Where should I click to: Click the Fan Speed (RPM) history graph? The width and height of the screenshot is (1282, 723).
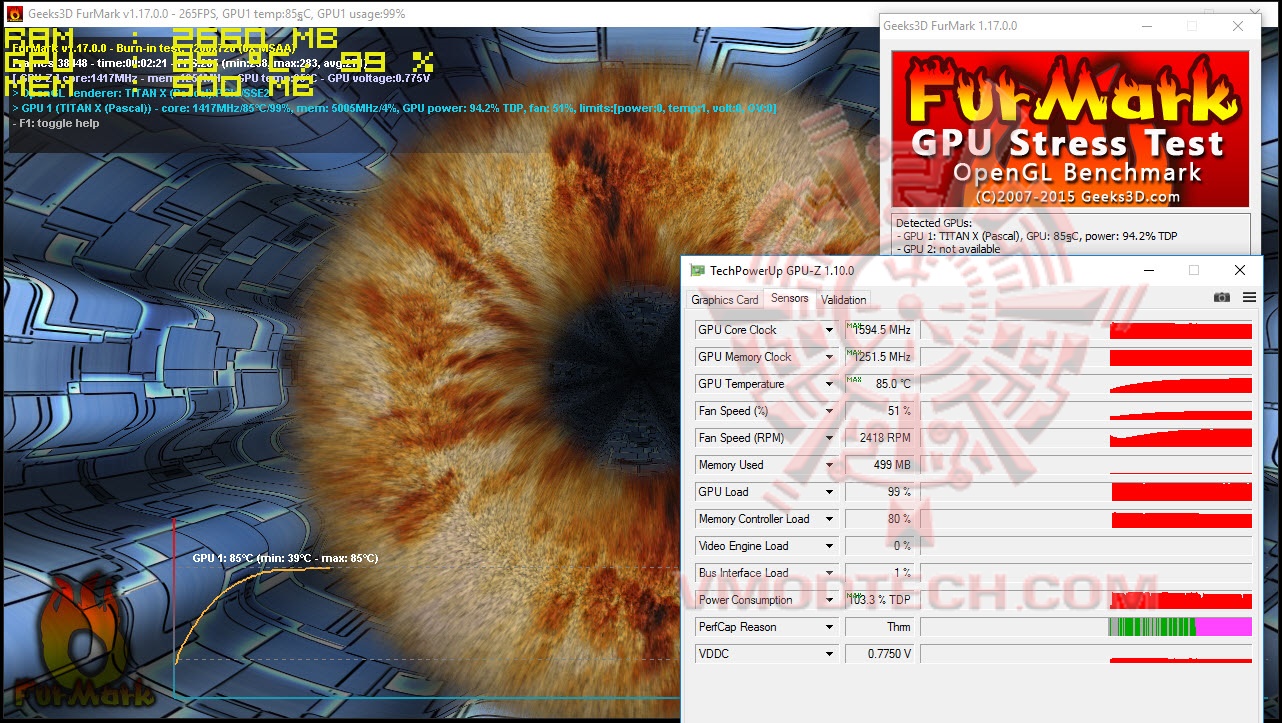[1086, 438]
